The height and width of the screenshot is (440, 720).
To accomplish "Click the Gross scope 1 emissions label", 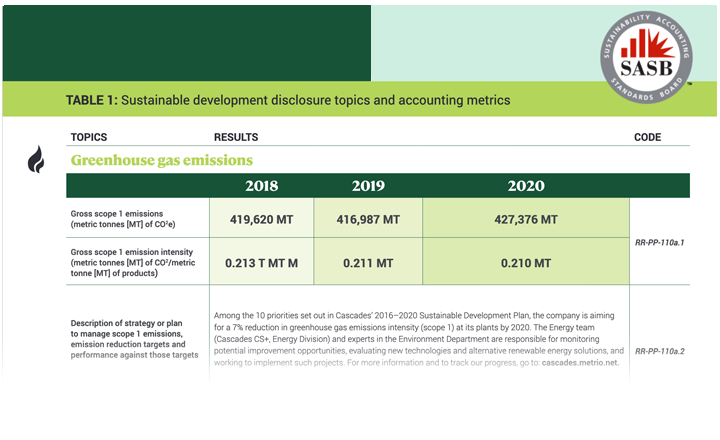I will [x=123, y=219].
